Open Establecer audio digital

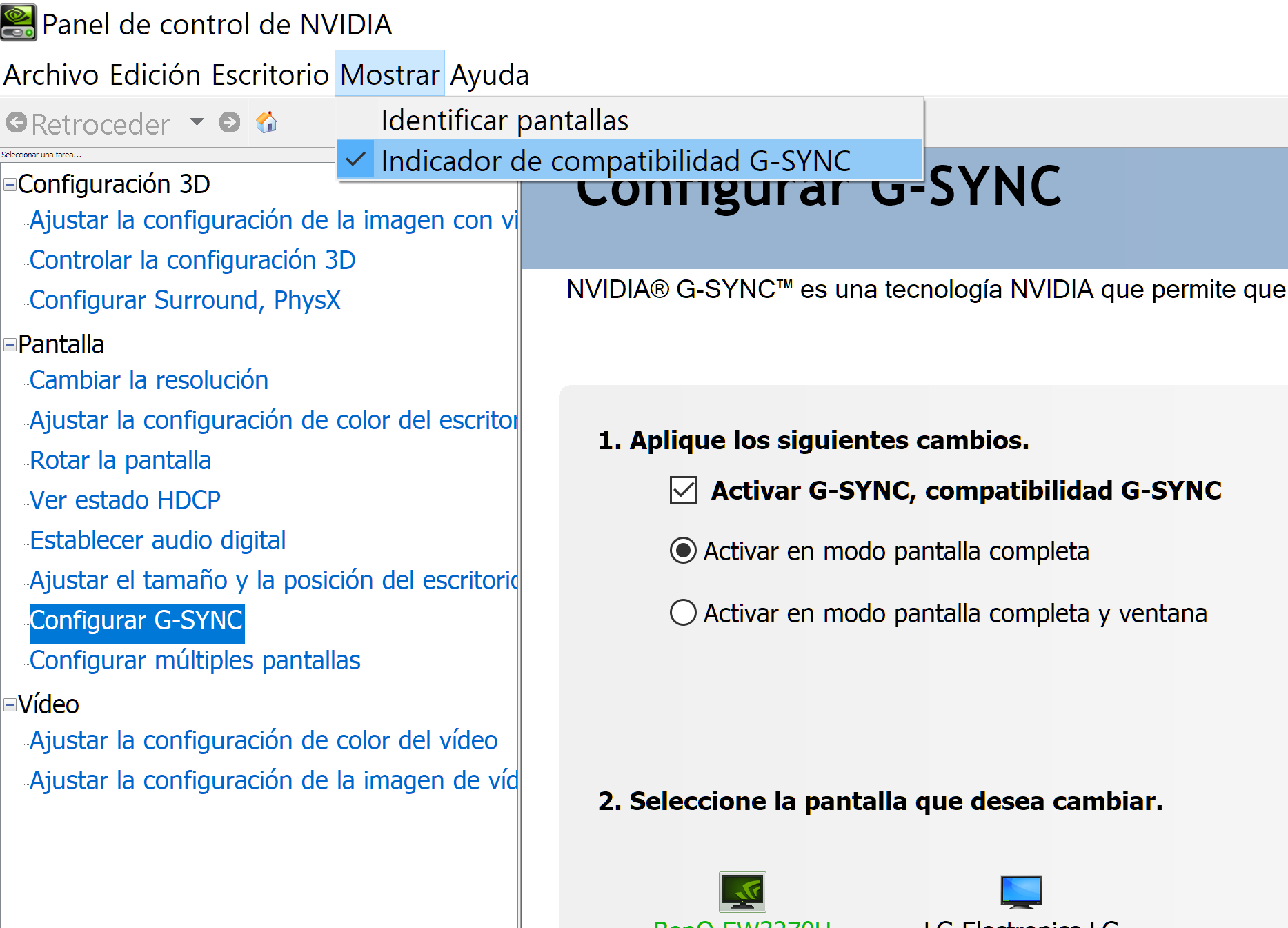[x=157, y=540]
